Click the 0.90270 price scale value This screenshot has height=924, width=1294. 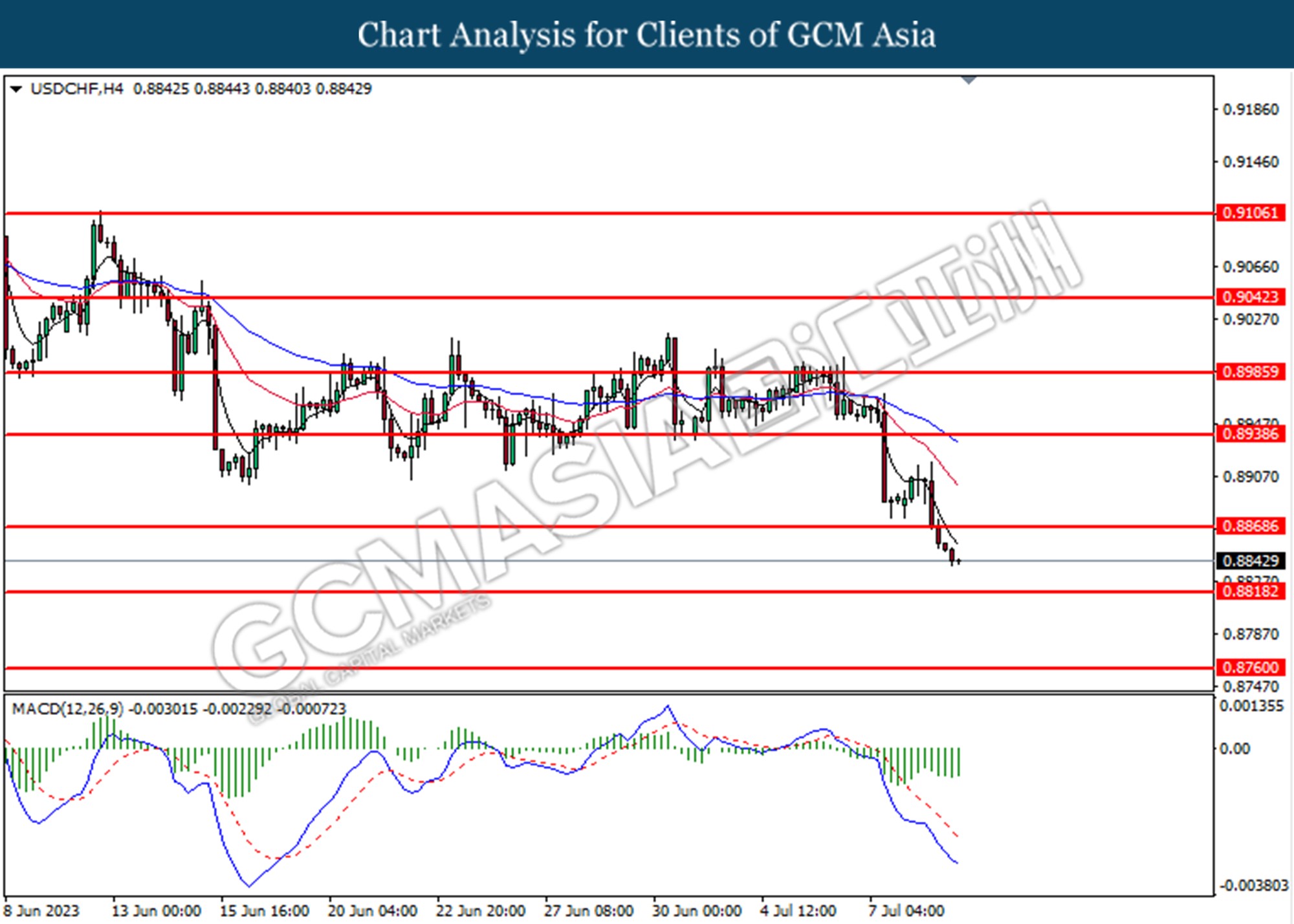[1251, 319]
